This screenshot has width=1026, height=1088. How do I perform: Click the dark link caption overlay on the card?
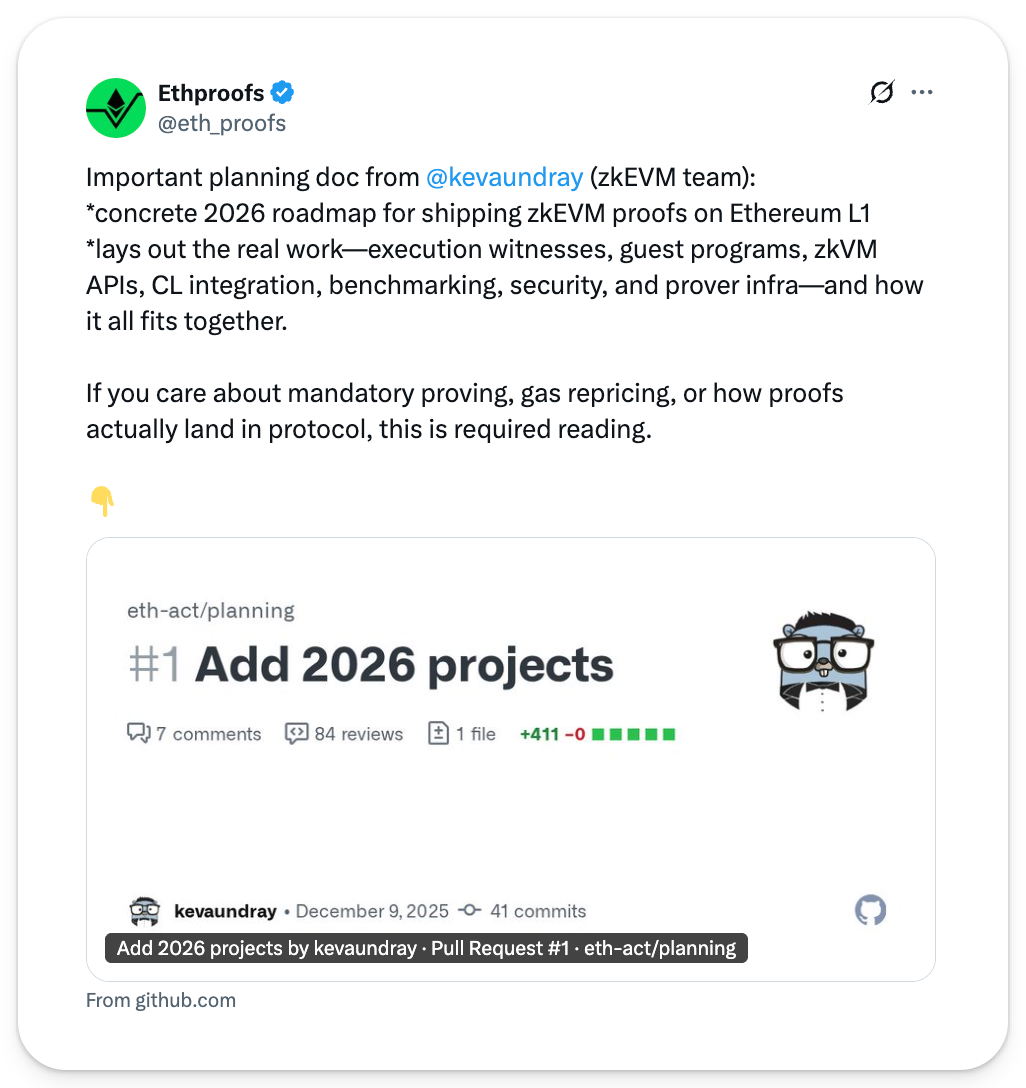[x=426, y=948]
